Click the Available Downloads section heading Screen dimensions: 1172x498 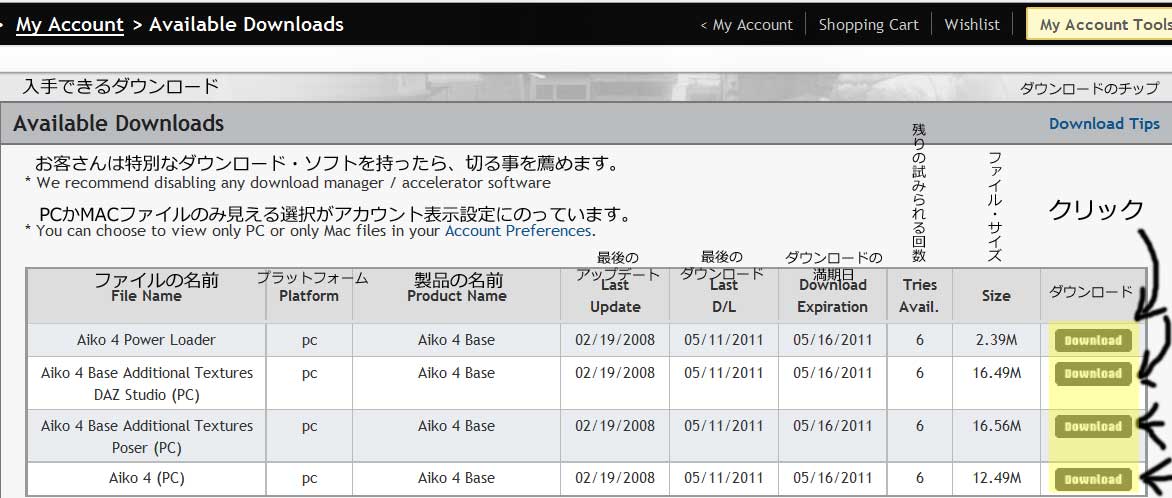click(x=118, y=123)
